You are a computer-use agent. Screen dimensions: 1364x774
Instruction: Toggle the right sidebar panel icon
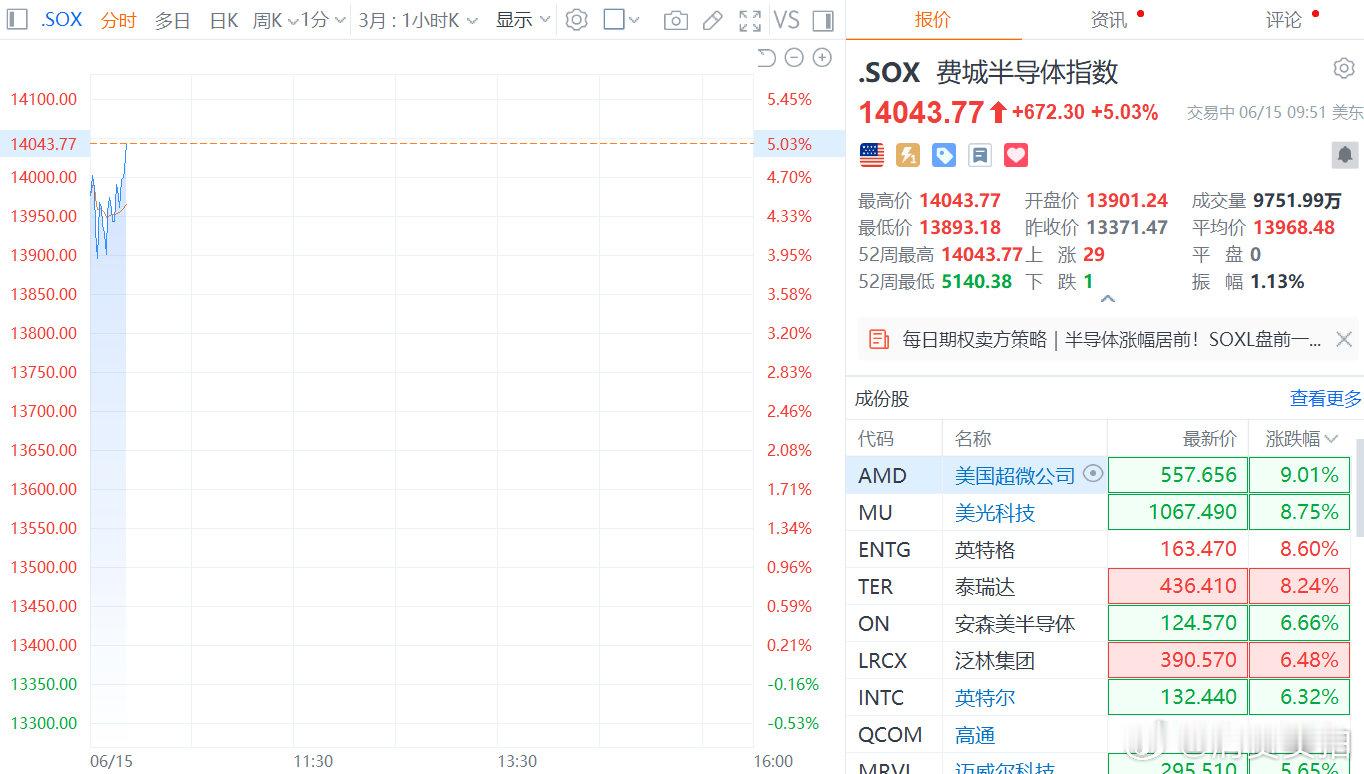(x=823, y=20)
